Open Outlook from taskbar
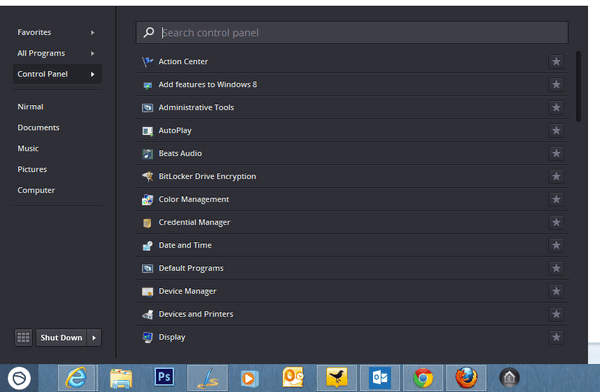Viewport: 600px width, 392px height. pyautogui.click(x=380, y=378)
